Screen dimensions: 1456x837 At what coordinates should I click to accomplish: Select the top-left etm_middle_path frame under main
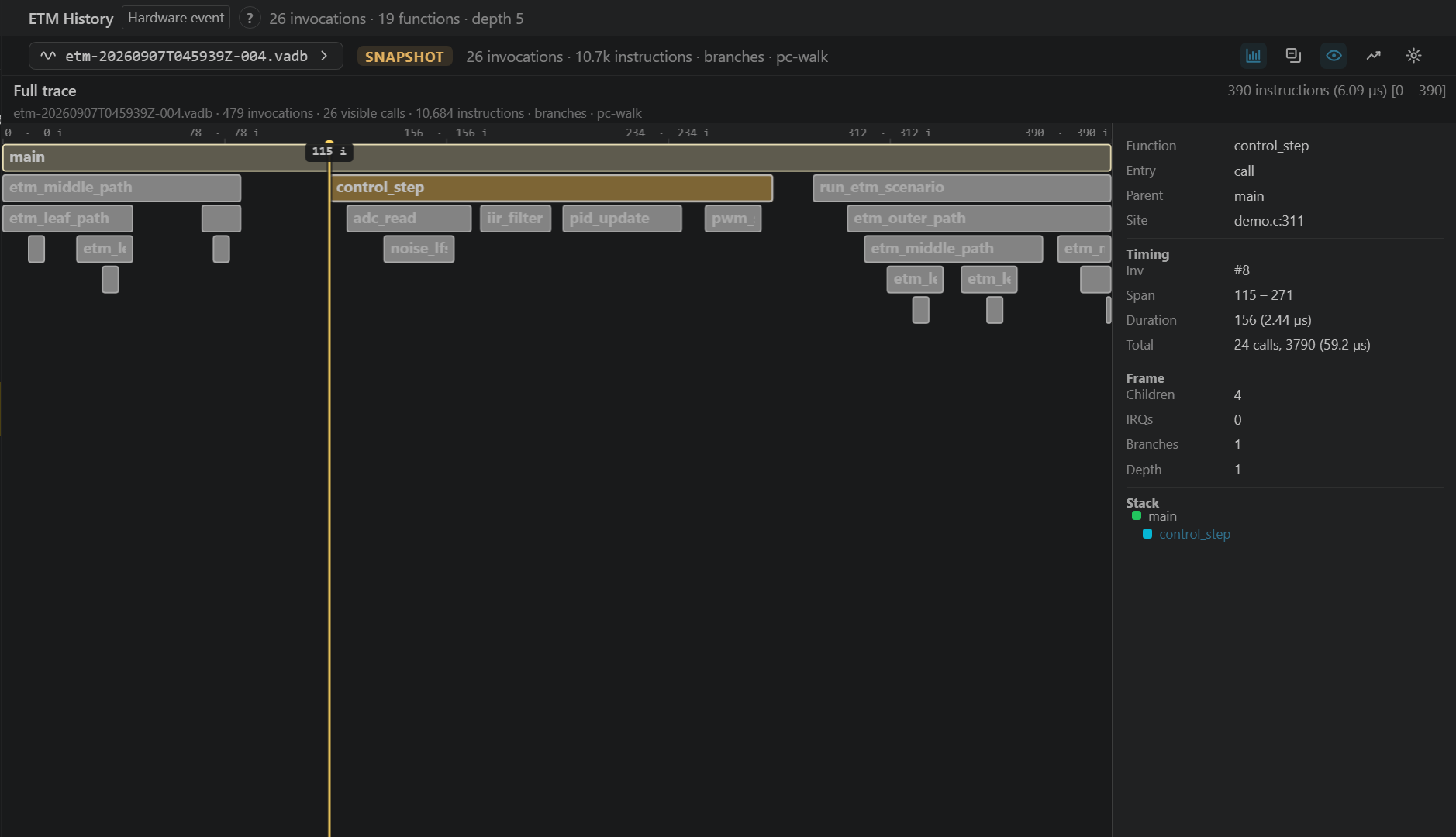[x=122, y=188]
